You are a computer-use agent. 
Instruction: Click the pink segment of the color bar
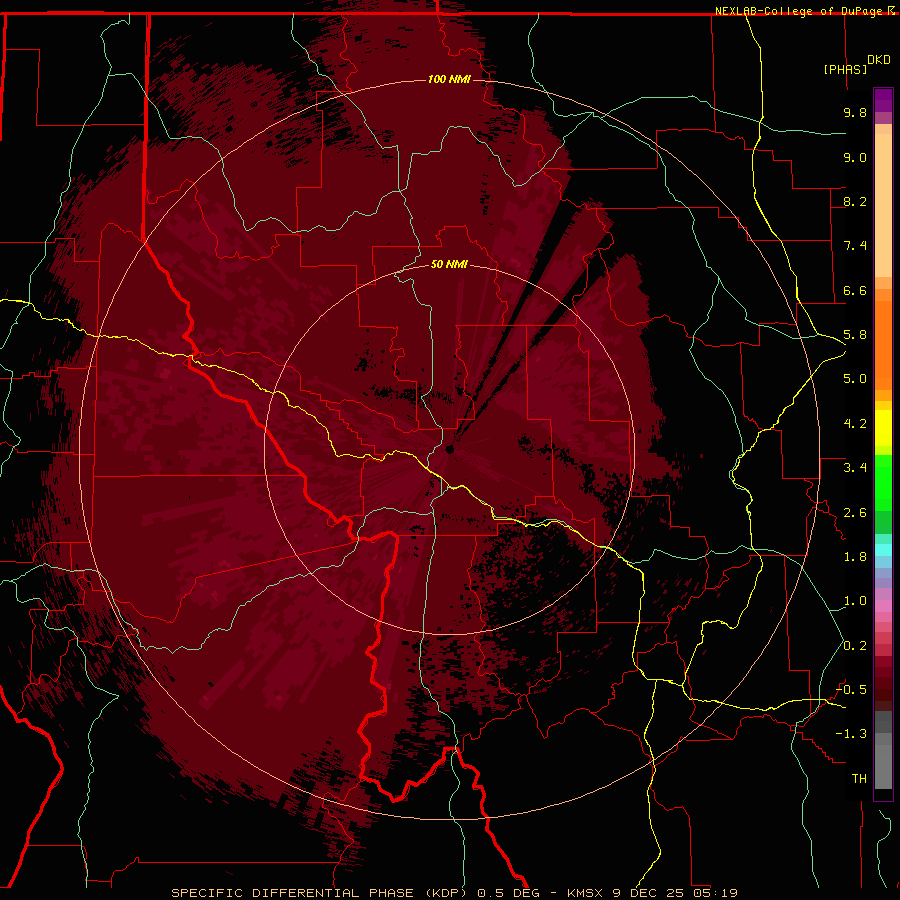pos(883,606)
